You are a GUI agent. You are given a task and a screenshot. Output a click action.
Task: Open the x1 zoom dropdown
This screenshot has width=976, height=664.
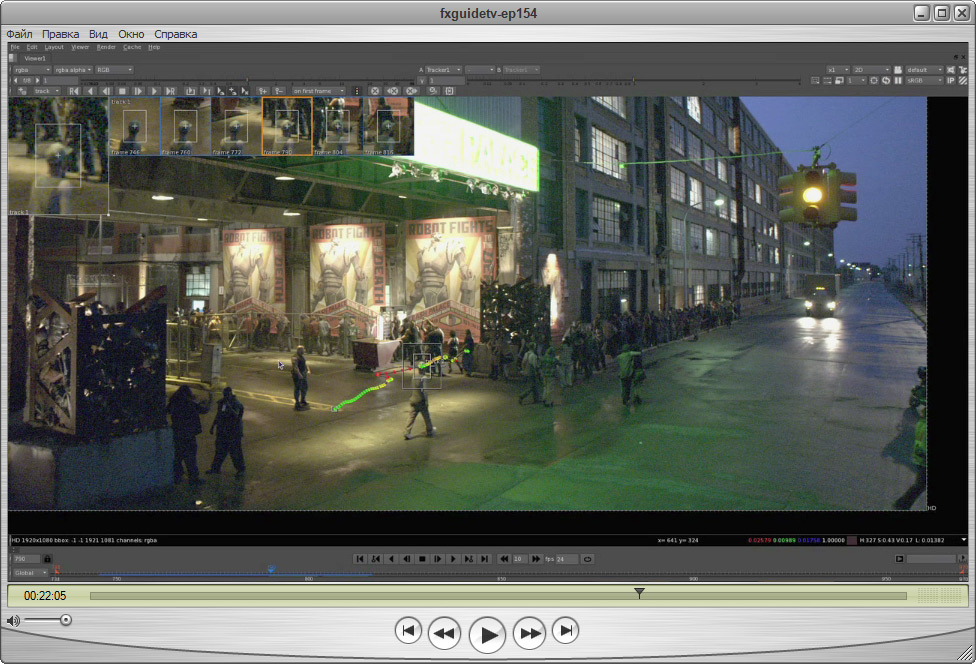tap(838, 70)
